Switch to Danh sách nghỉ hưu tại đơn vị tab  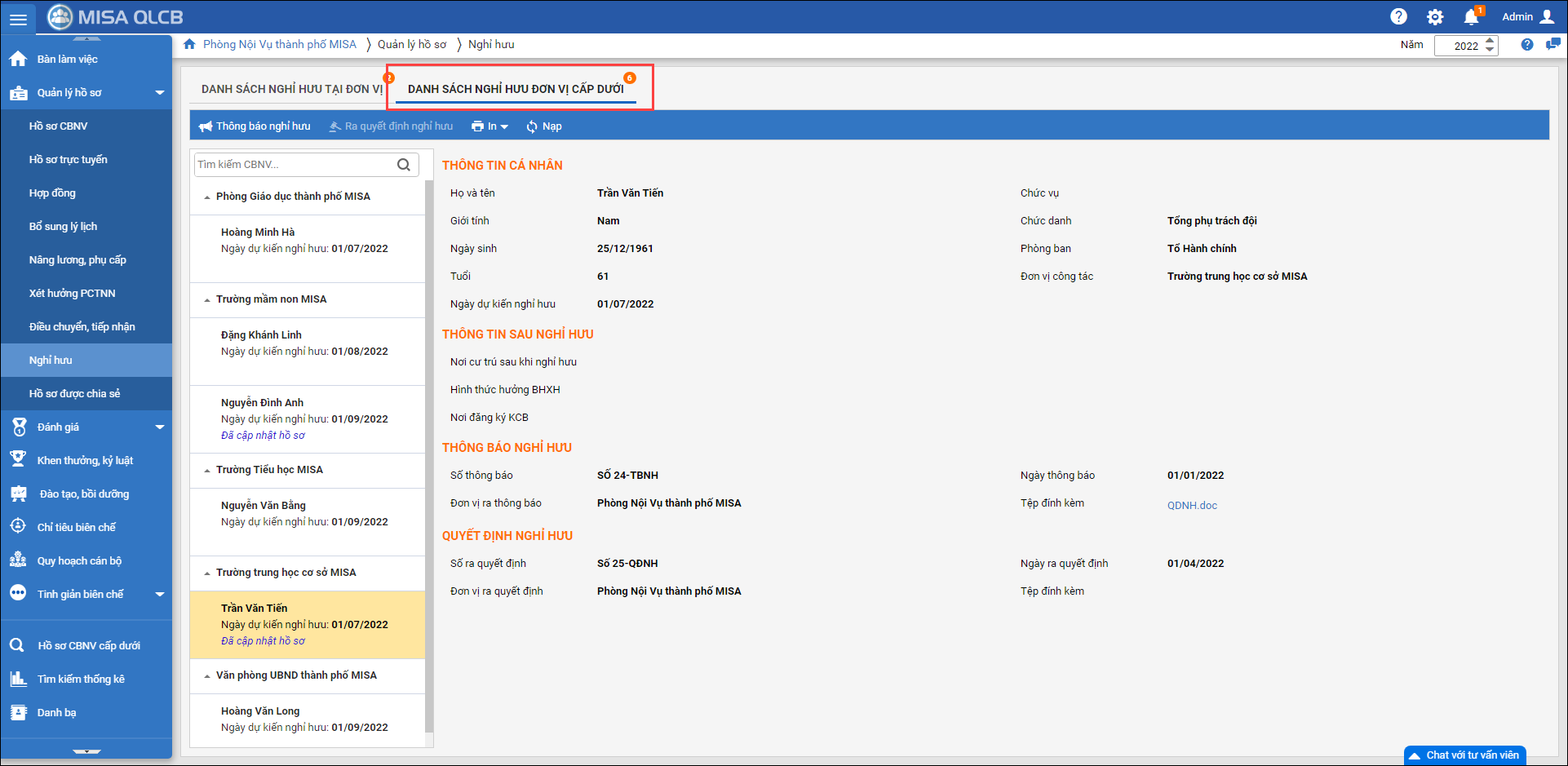[x=291, y=89]
